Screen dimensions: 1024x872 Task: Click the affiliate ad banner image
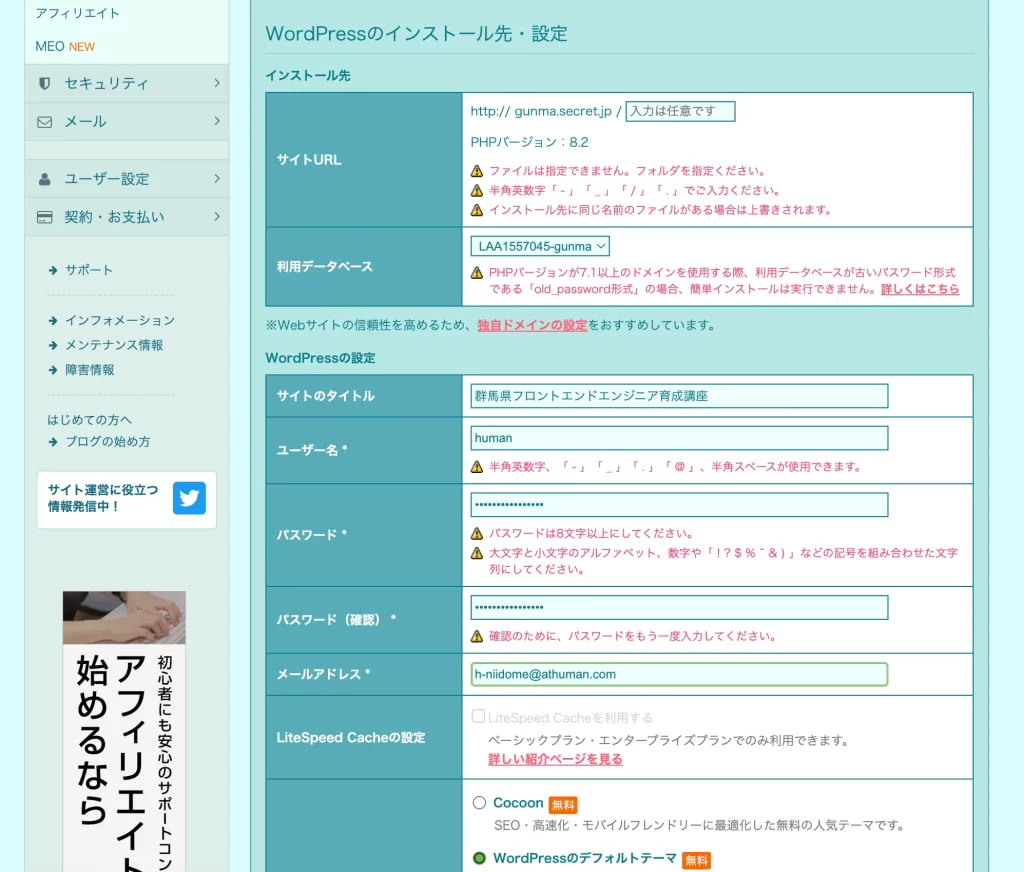[x=124, y=730]
